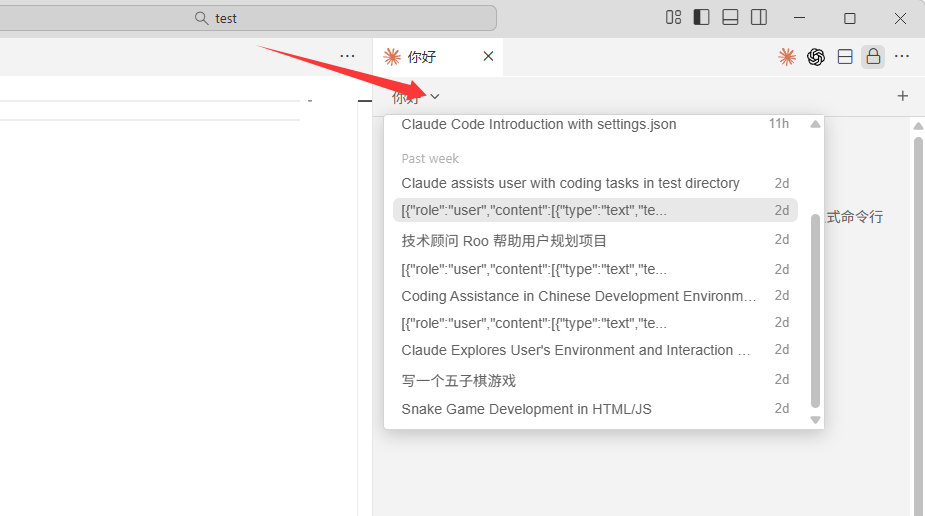Minimize the window
The image size is (925, 516).
[799, 18]
